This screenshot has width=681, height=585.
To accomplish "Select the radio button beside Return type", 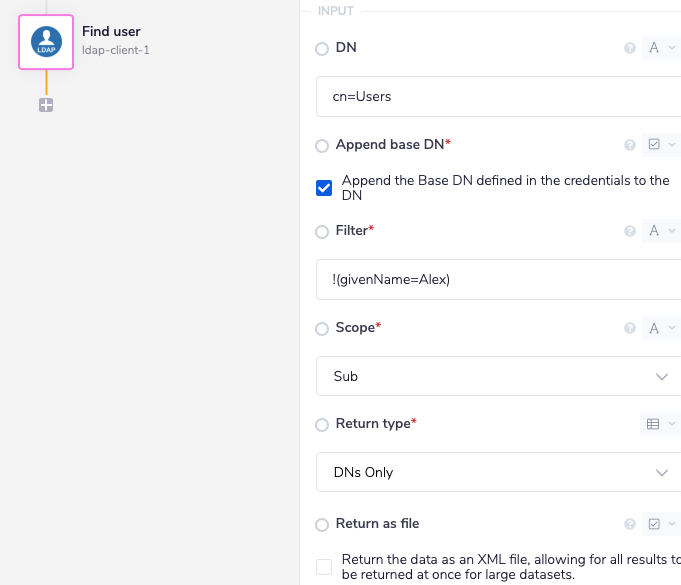I will click(322, 425).
